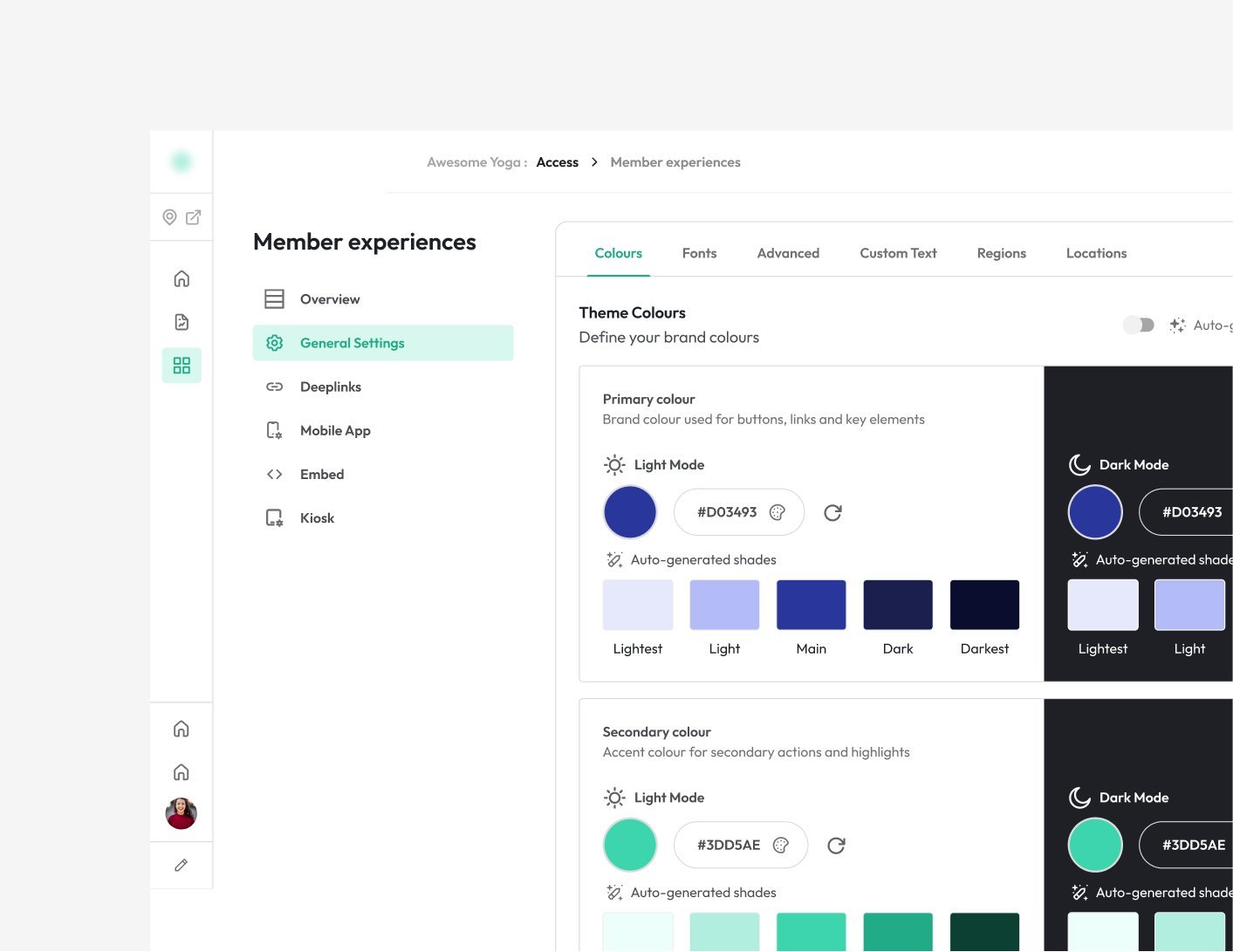Open palette picker in secondary Light Mode field
The width and height of the screenshot is (1233, 952).
[781, 845]
